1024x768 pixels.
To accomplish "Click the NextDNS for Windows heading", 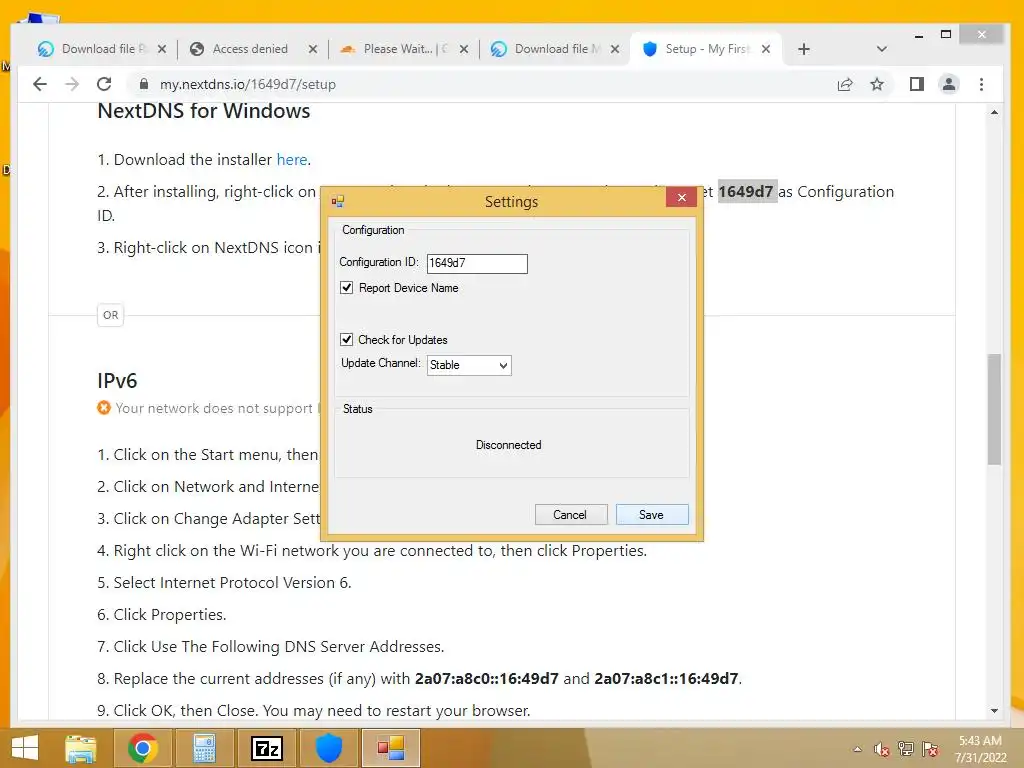I will click(204, 111).
